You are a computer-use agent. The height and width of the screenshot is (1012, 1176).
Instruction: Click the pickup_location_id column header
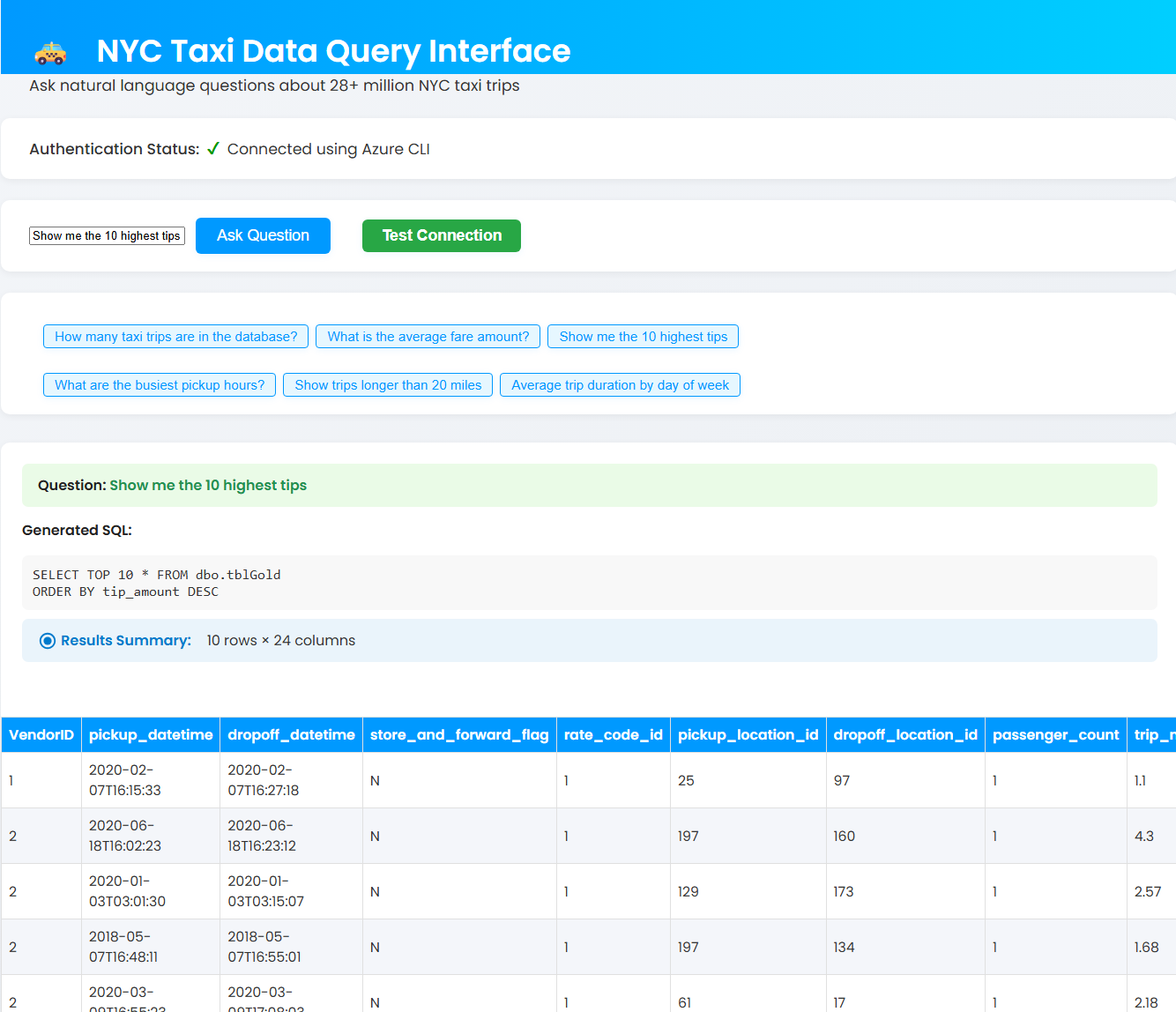[x=748, y=735]
